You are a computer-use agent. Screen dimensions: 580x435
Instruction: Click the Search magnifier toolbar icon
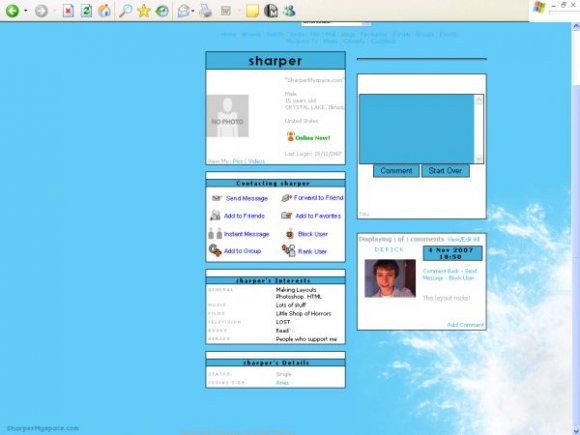pos(125,11)
